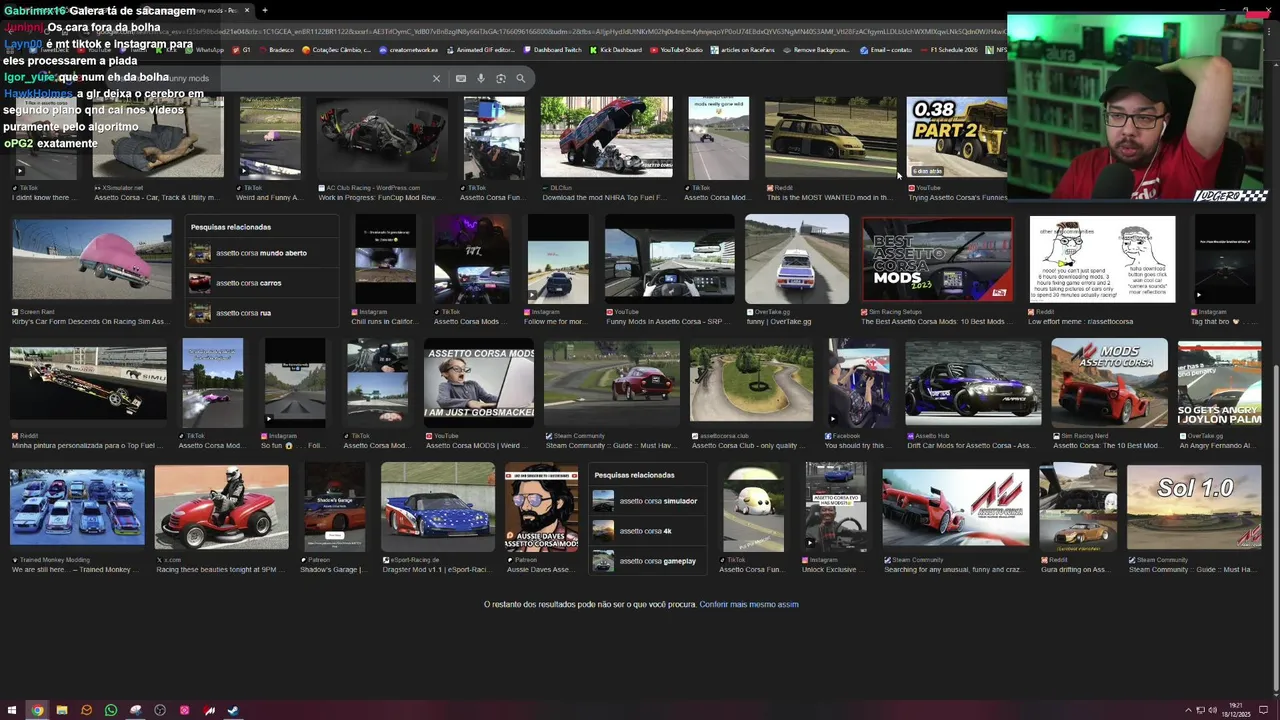Open the Dragster Mod v1.1 blue car thumbnail
The height and width of the screenshot is (720, 1280).
pyautogui.click(x=438, y=506)
